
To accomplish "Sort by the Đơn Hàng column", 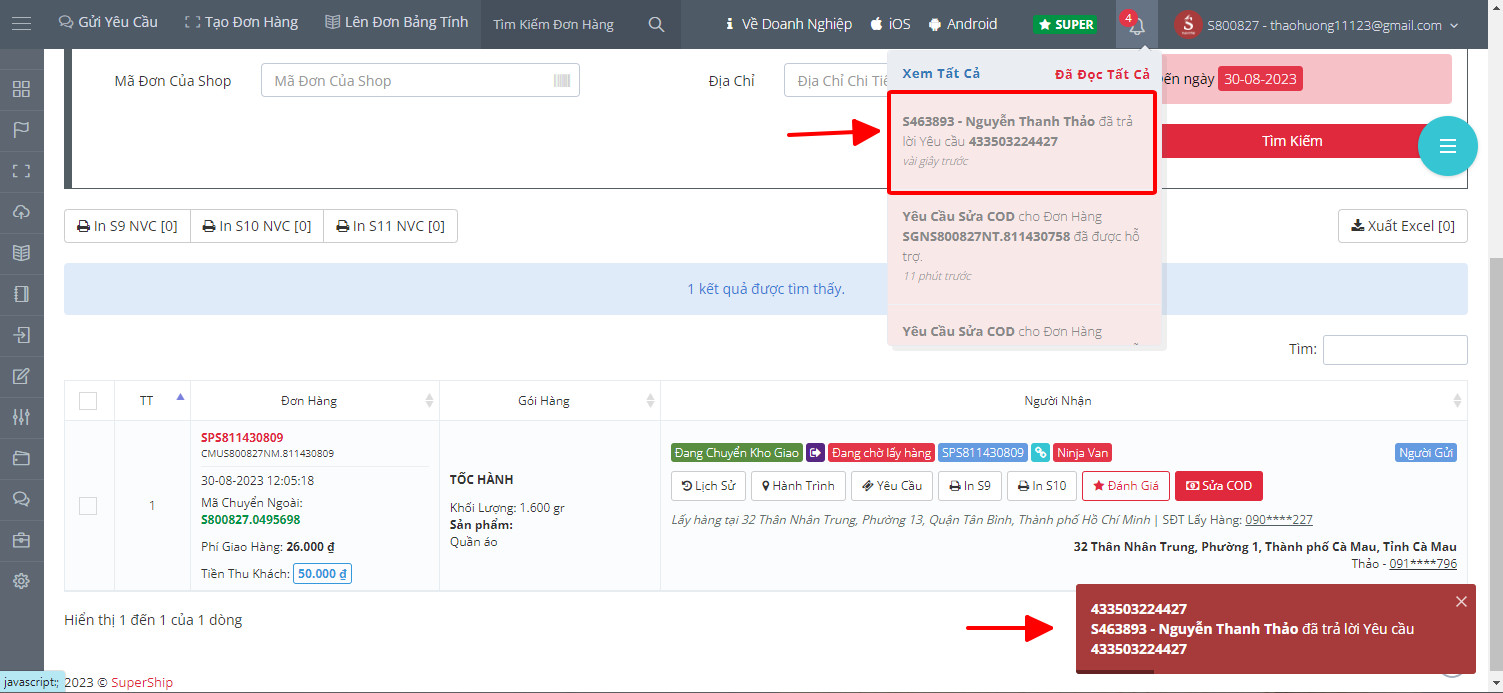I will tap(314, 401).
